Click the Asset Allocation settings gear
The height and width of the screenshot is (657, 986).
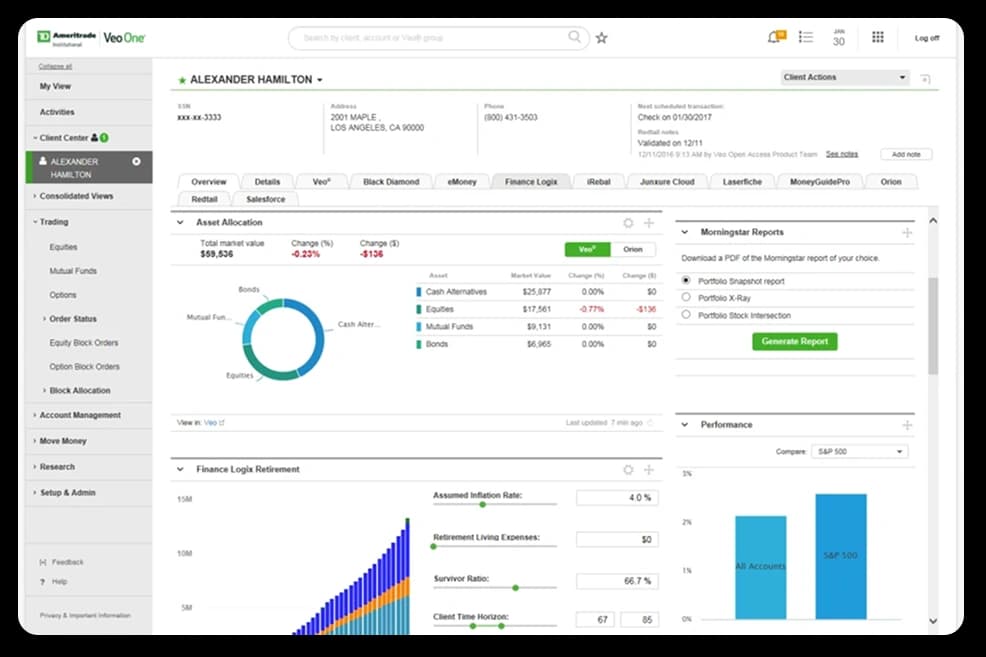point(628,223)
